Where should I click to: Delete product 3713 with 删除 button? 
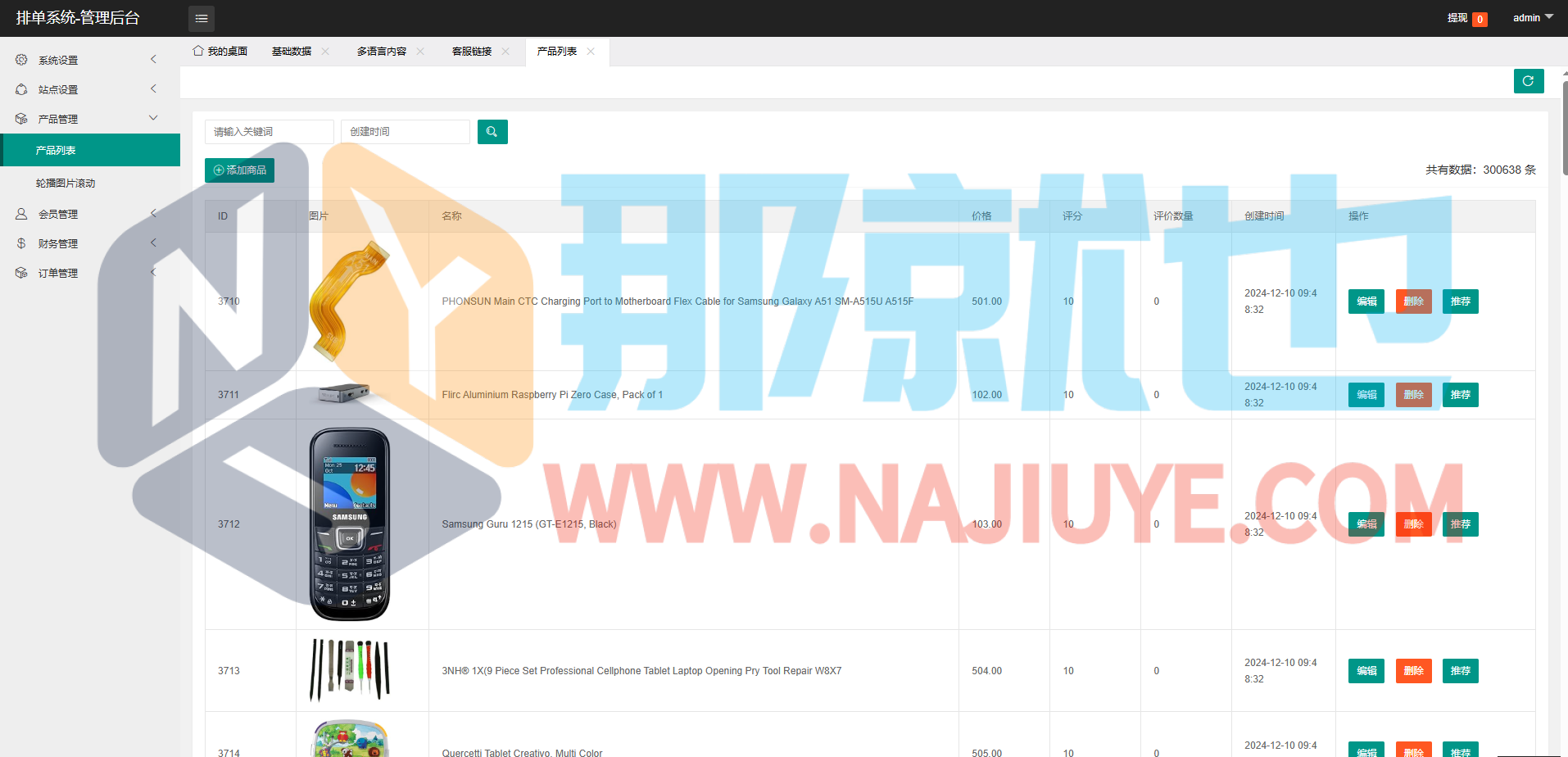(x=1413, y=671)
